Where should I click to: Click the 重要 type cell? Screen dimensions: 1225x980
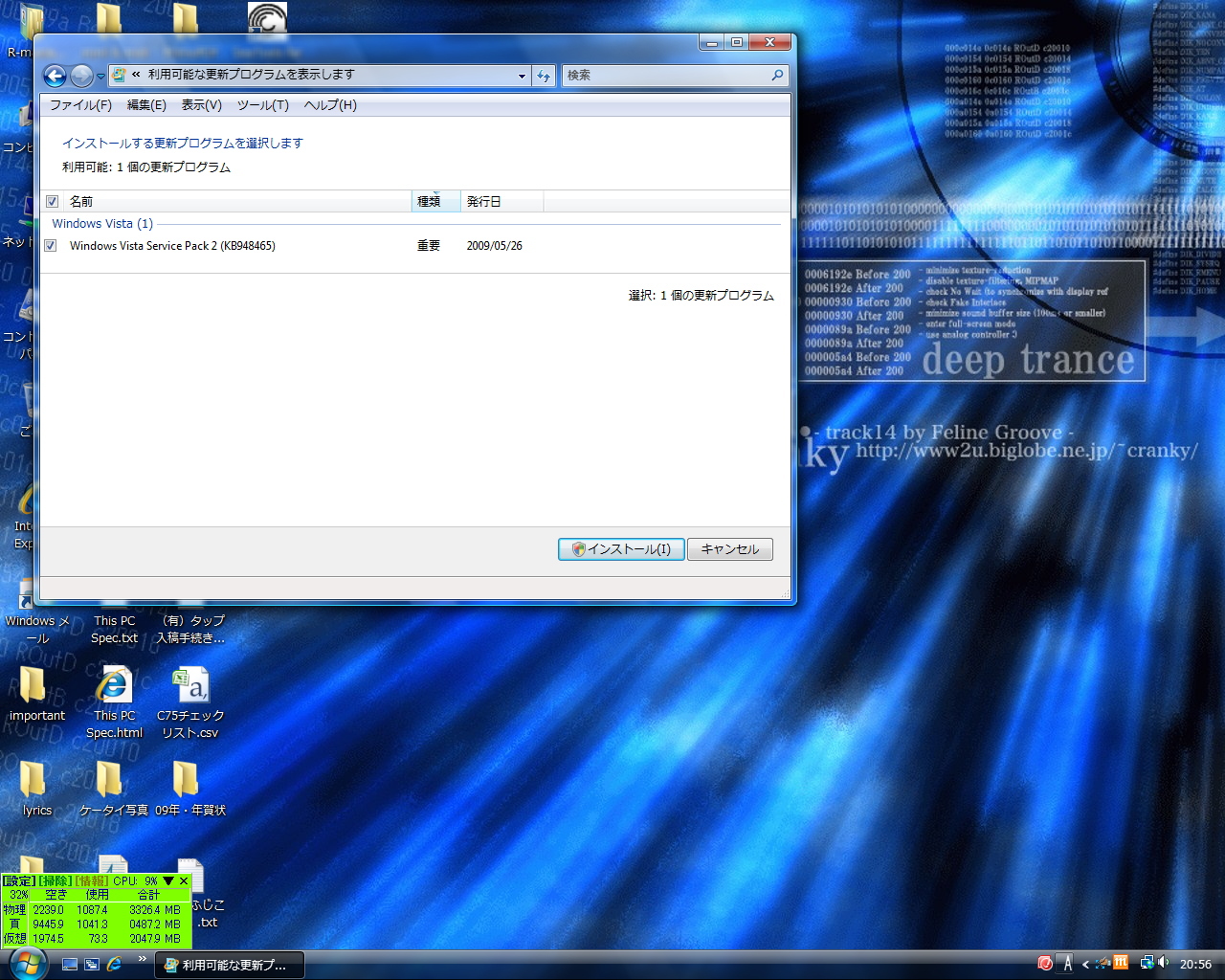click(429, 246)
